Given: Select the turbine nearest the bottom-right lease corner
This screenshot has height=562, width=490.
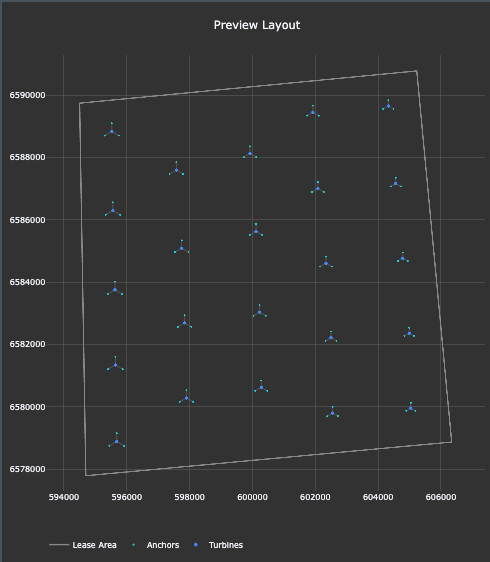Looking at the screenshot, I should (x=411, y=408).
